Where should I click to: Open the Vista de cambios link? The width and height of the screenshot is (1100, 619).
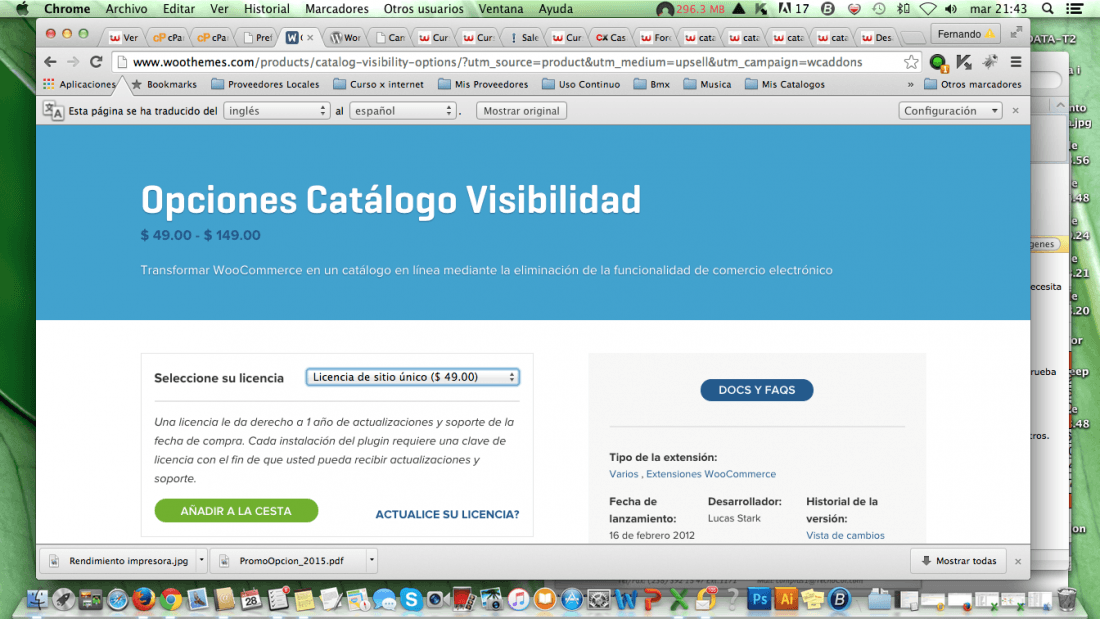845,535
